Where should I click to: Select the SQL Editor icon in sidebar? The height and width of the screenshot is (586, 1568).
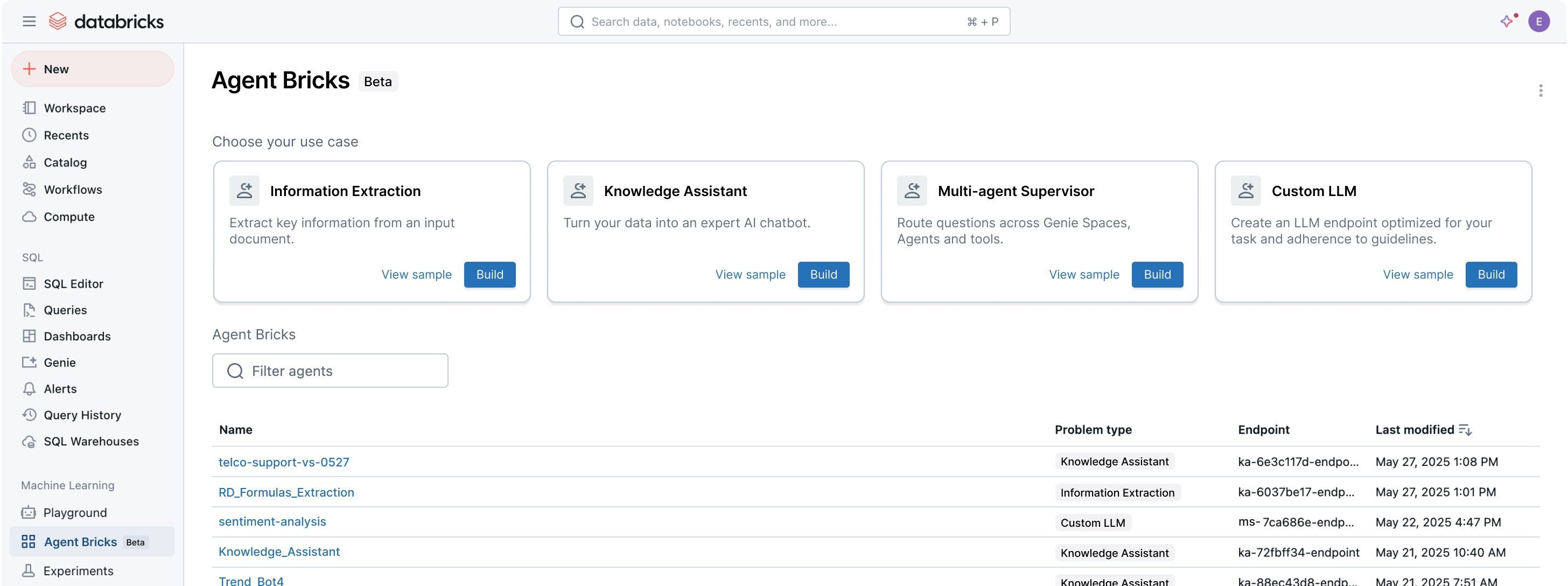[x=29, y=283]
